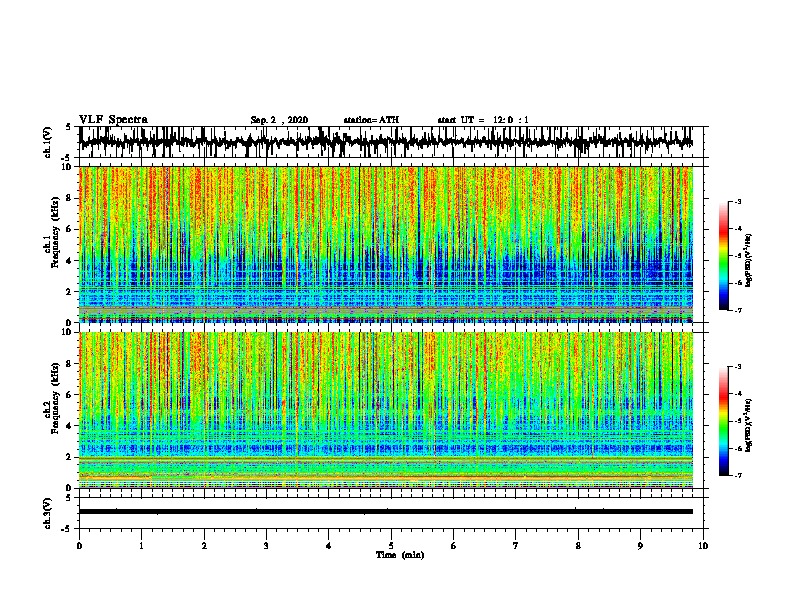Click the "ch.3(V)" axis label
The height and width of the screenshot is (612, 792).
[x=48, y=513]
